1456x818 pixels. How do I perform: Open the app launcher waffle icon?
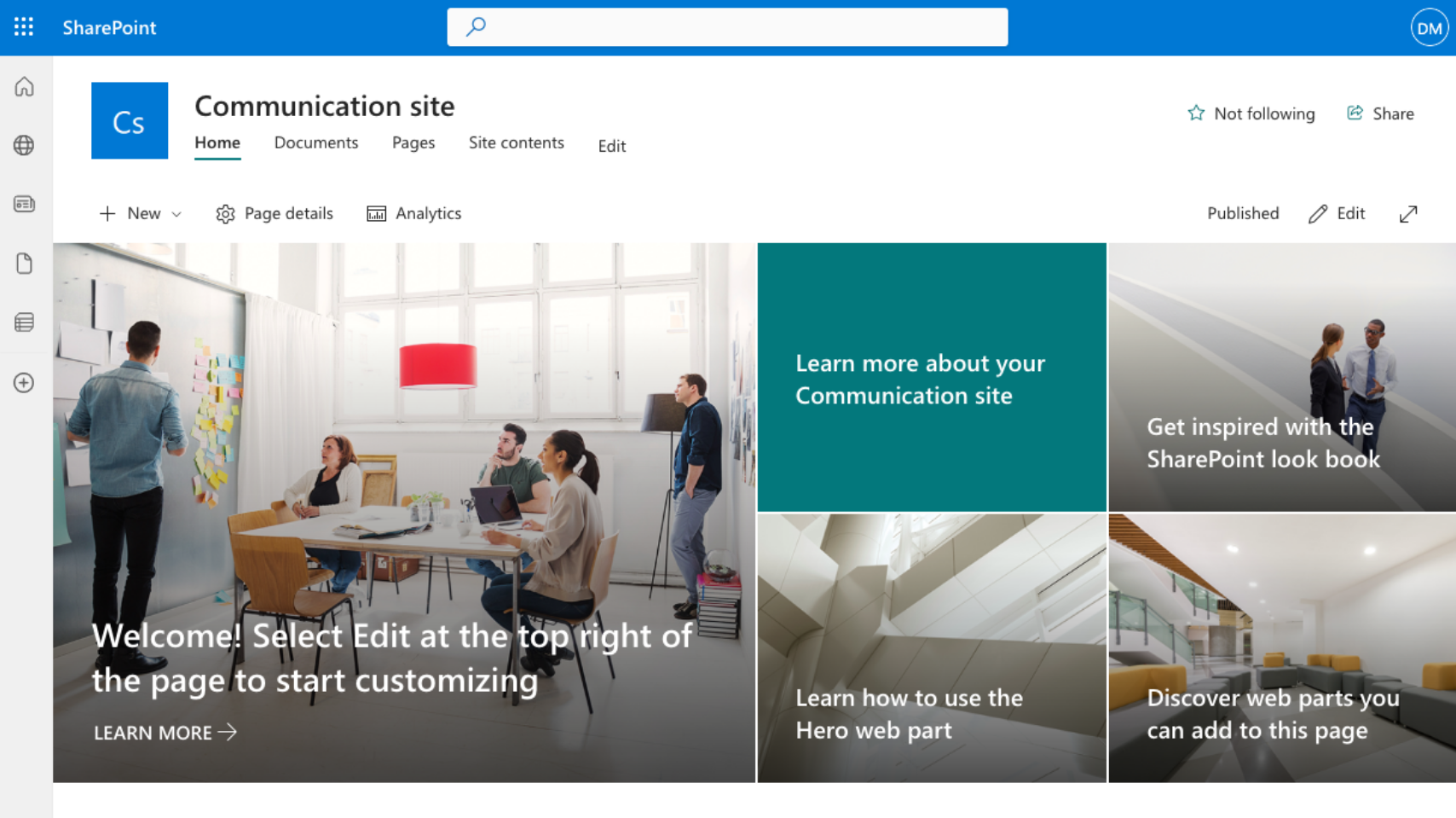(x=24, y=27)
